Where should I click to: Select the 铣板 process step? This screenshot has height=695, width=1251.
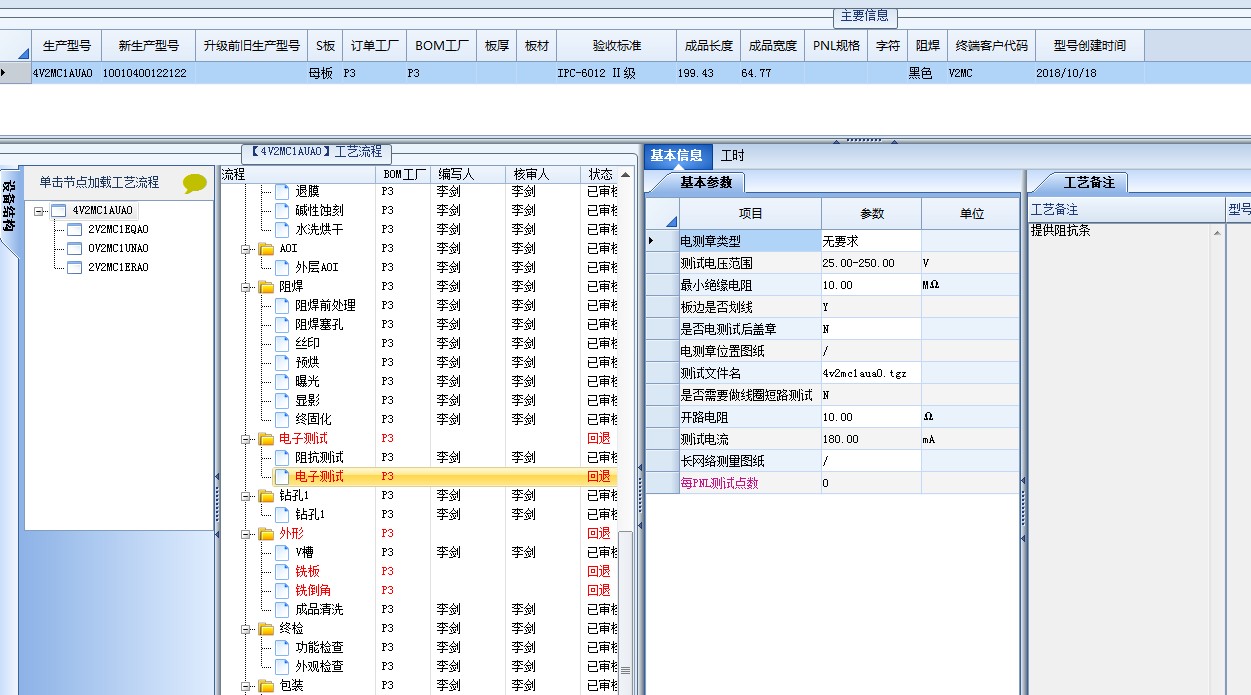(307, 571)
